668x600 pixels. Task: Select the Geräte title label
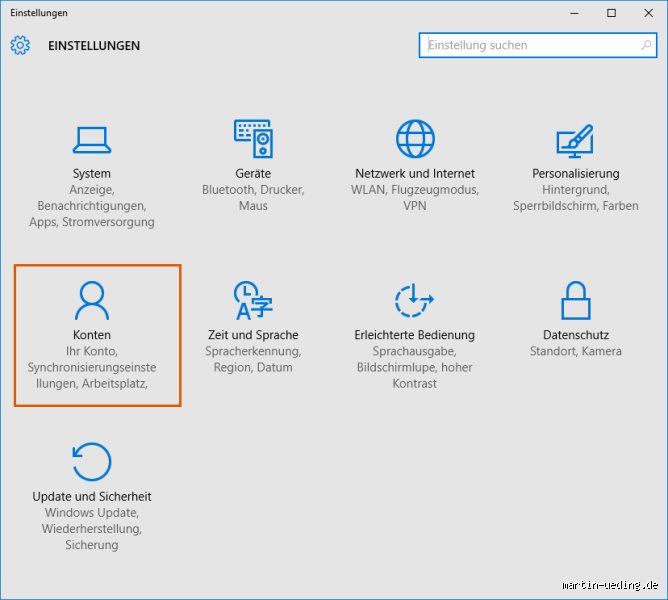pyautogui.click(x=253, y=173)
